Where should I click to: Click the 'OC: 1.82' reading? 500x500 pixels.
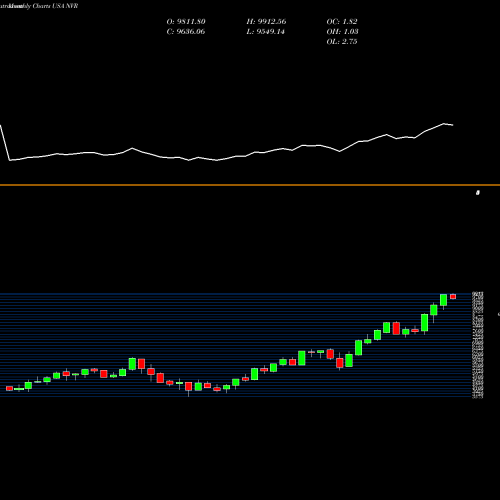(342, 21)
